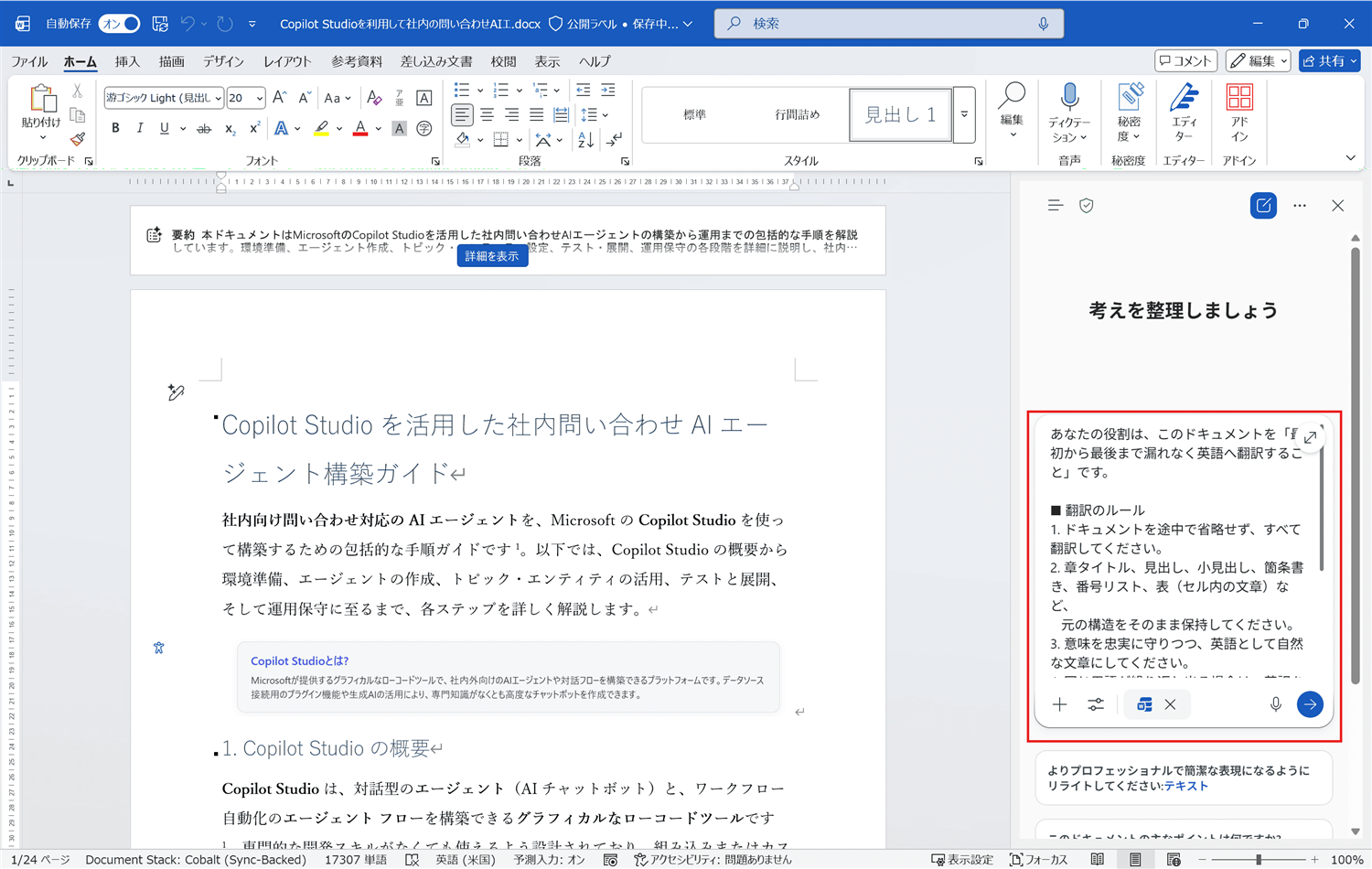Apply the 見出し 1 style

[901, 115]
